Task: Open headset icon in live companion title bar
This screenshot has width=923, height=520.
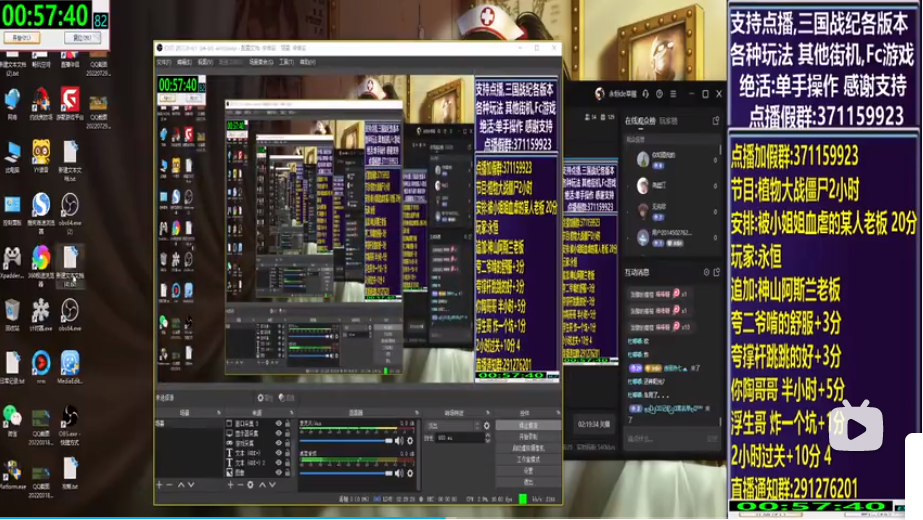Action: coord(646,94)
